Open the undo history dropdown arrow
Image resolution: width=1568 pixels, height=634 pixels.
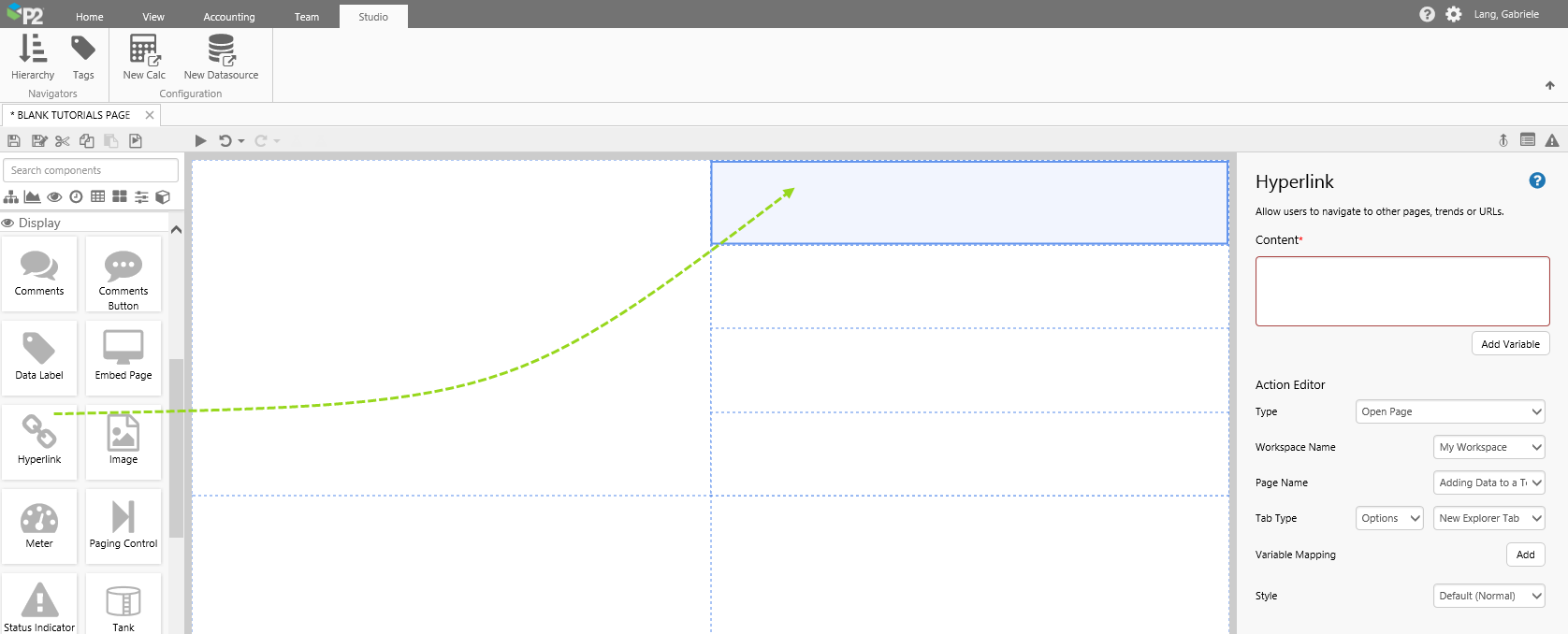(x=241, y=141)
